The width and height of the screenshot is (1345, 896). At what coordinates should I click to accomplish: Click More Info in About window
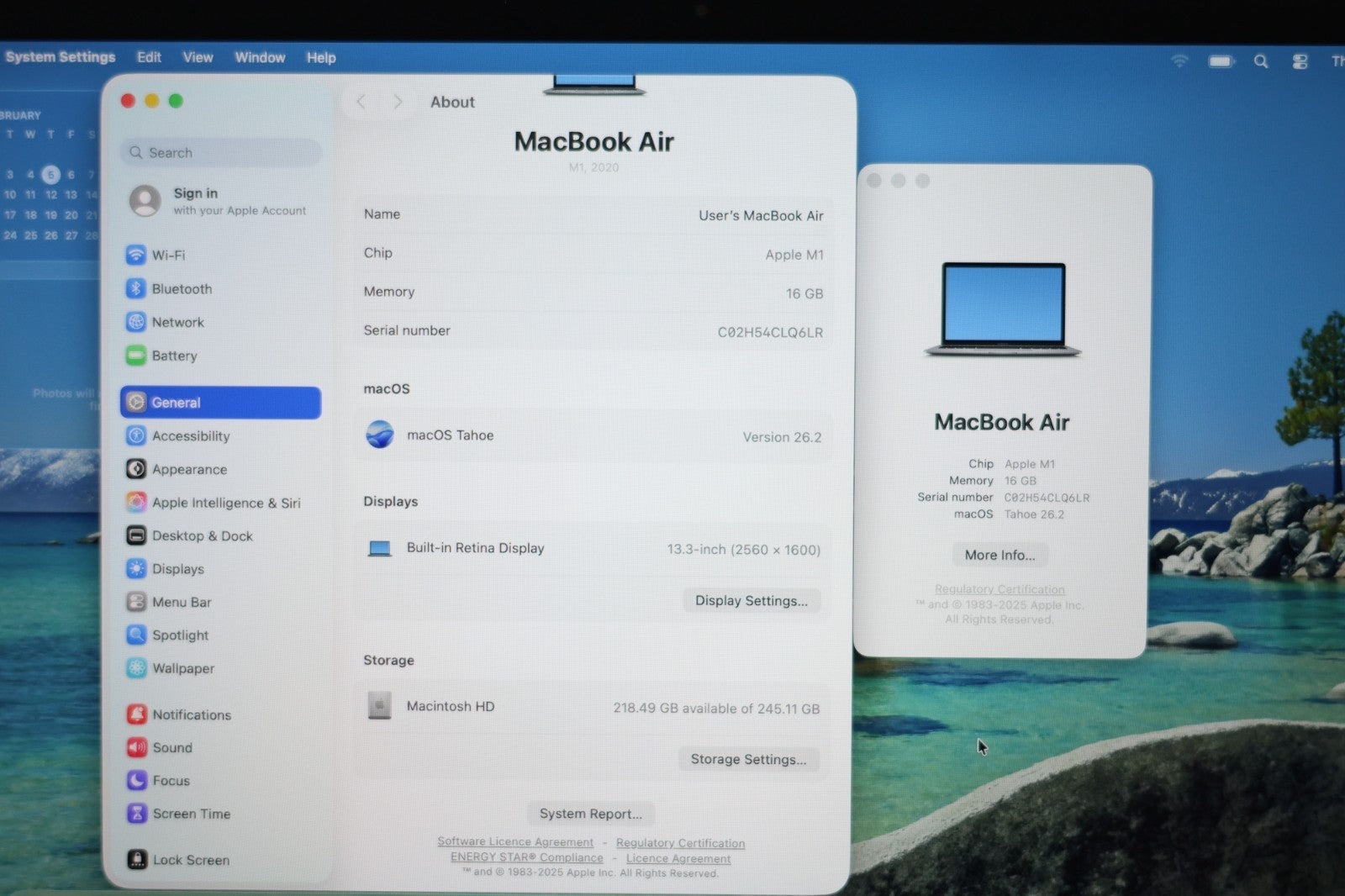(1000, 555)
